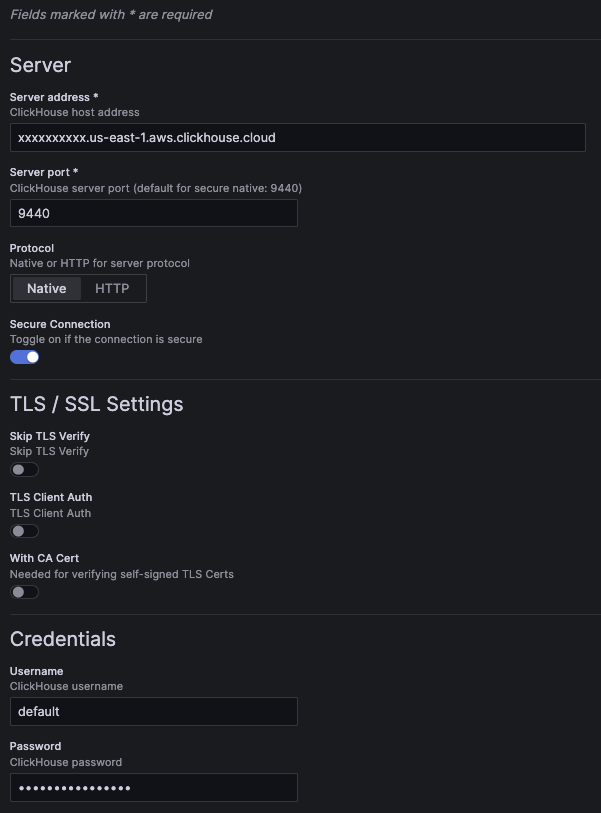Disable the Secure Connection toggle

(24, 356)
